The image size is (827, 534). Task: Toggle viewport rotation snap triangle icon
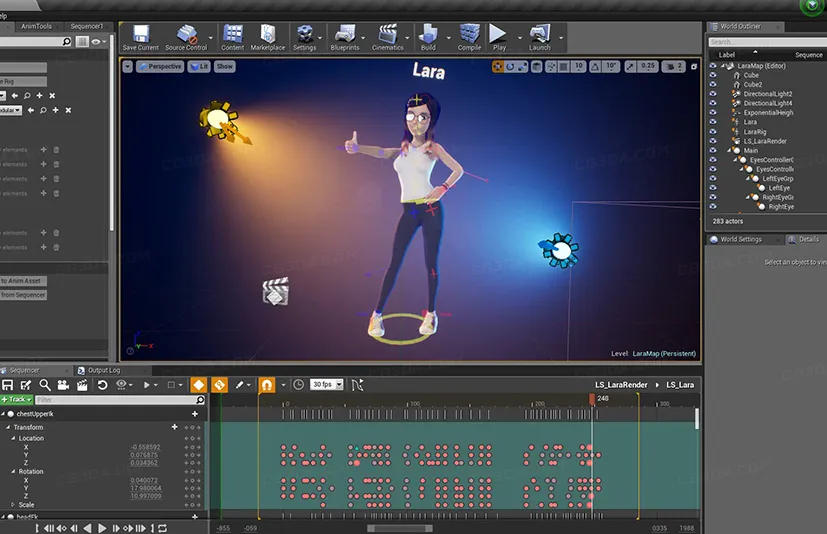point(595,66)
